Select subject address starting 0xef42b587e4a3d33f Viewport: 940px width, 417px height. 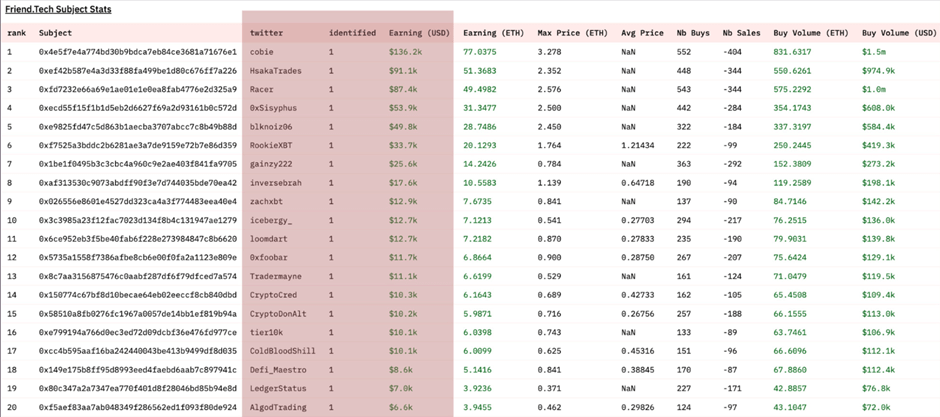click(138, 71)
